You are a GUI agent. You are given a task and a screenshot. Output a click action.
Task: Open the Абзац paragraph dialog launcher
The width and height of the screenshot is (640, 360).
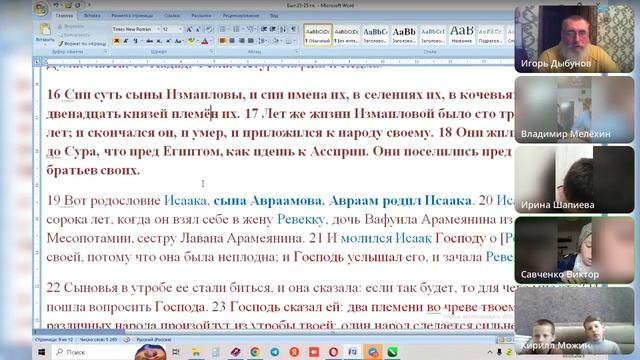pyautogui.click(x=296, y=51)
